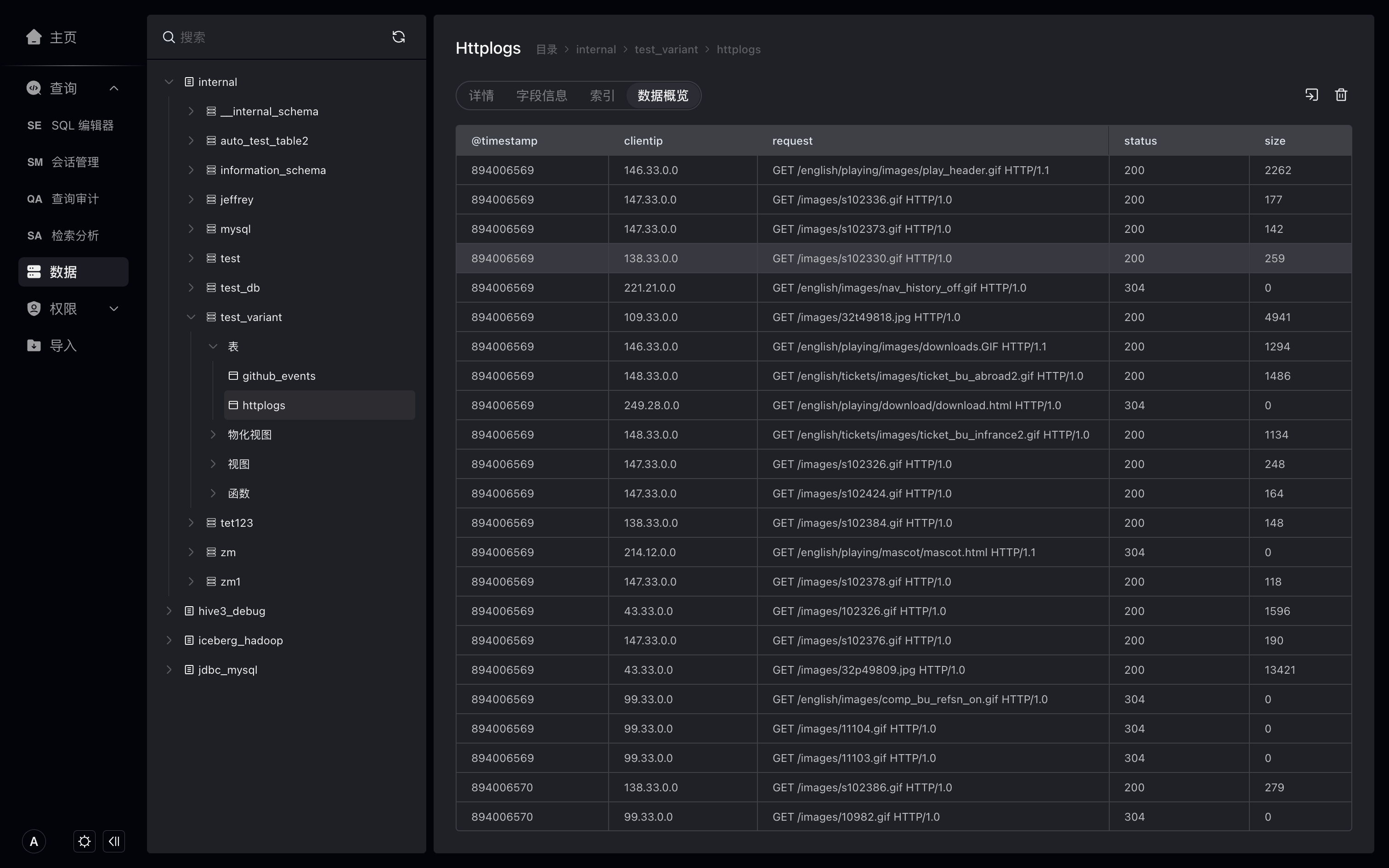Open SQL 编辑器 menu item

click(x=73, y=125)
